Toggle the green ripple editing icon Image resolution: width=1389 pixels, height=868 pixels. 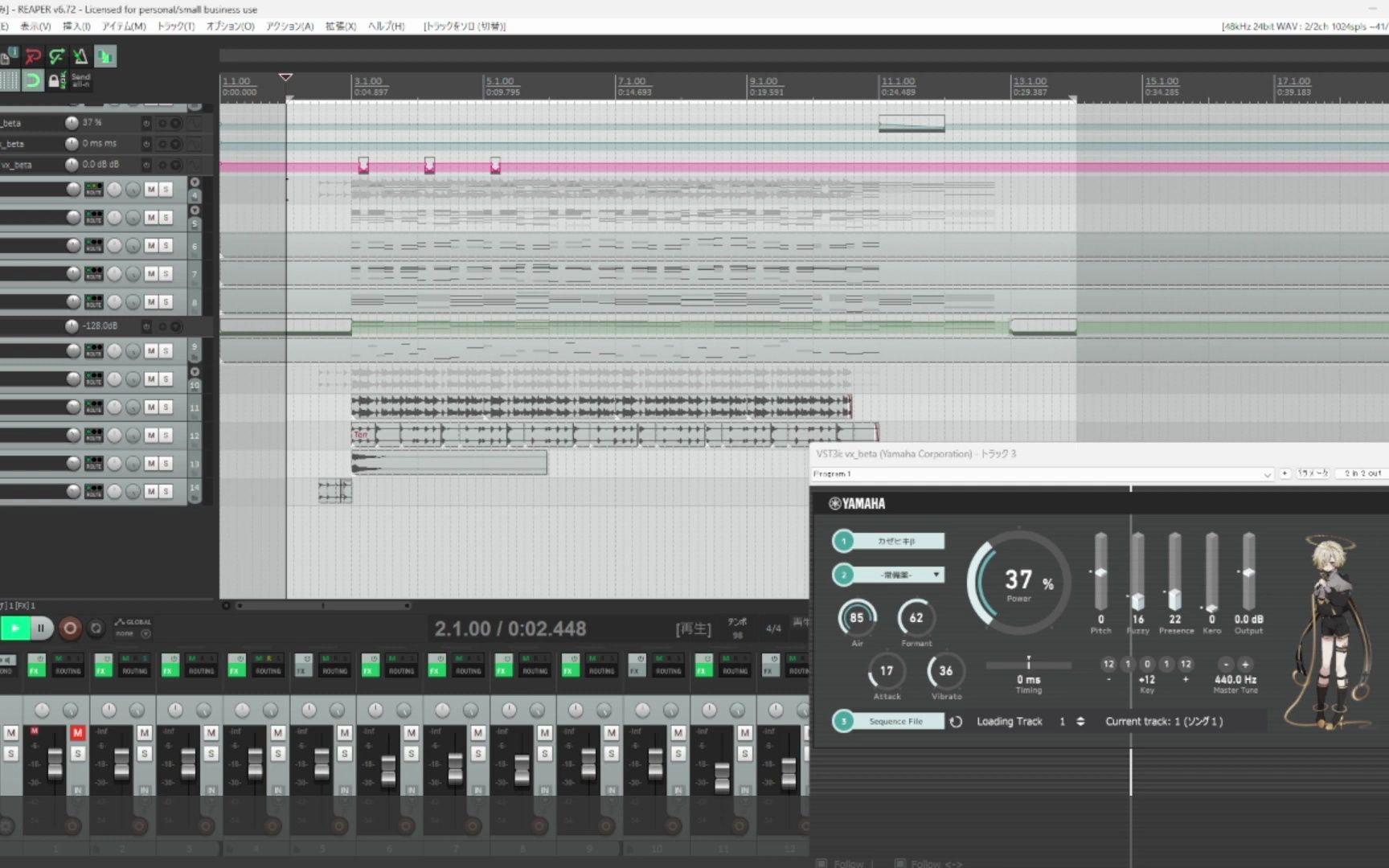[56, 56]
